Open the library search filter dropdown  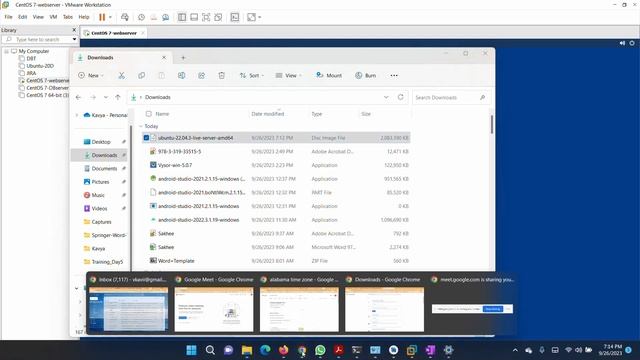click(74, 40)
